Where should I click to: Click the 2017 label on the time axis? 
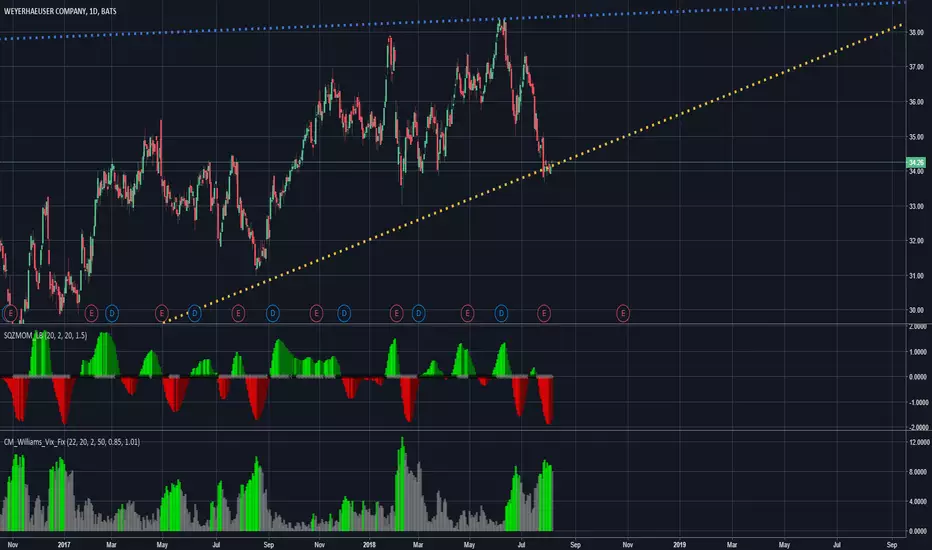[x=64, y=544]
